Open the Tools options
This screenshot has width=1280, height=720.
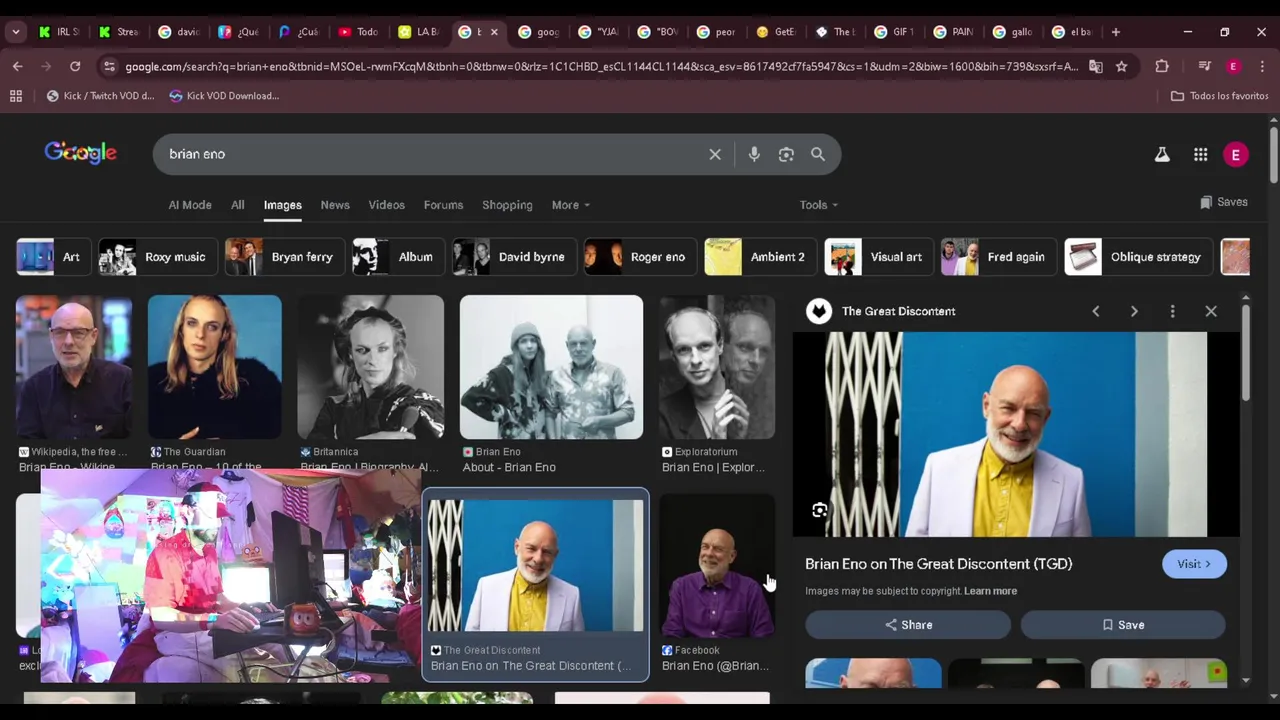tap(818, 205)
